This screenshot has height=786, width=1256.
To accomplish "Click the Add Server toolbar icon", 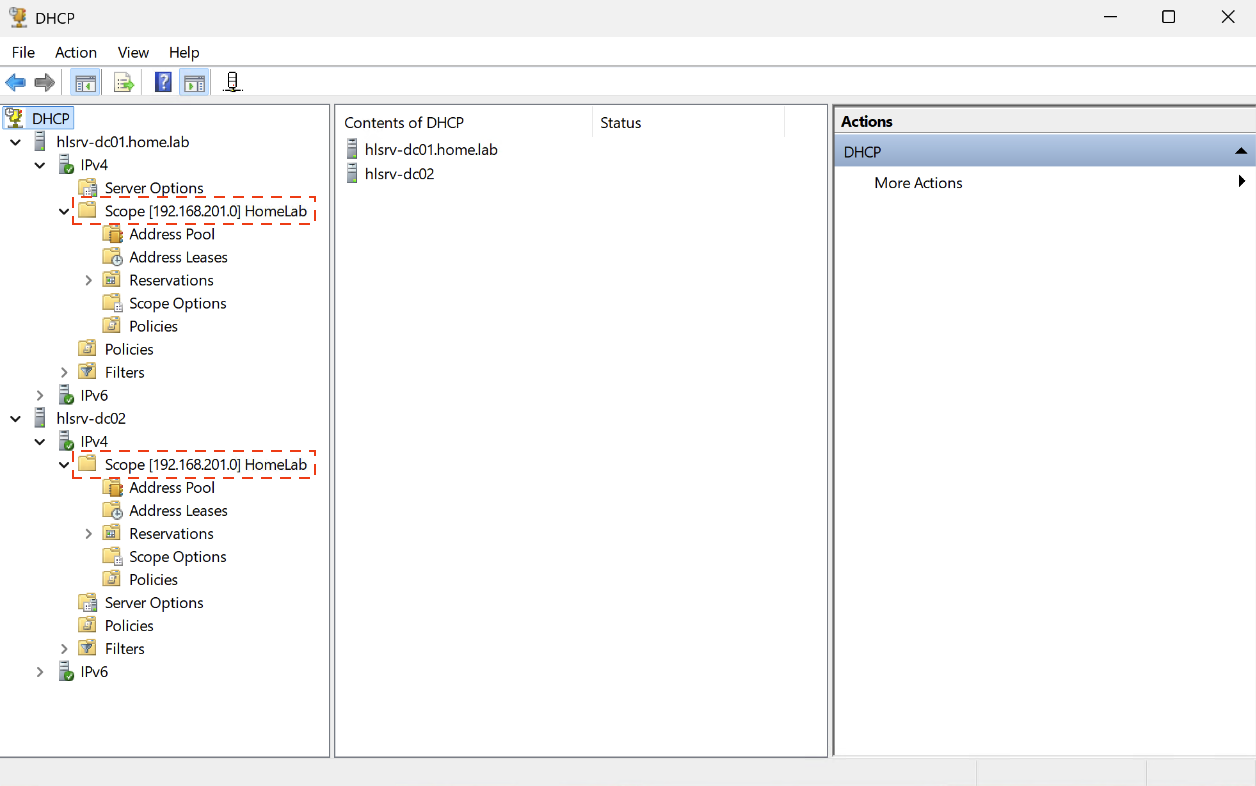I will tap(232, 83).
